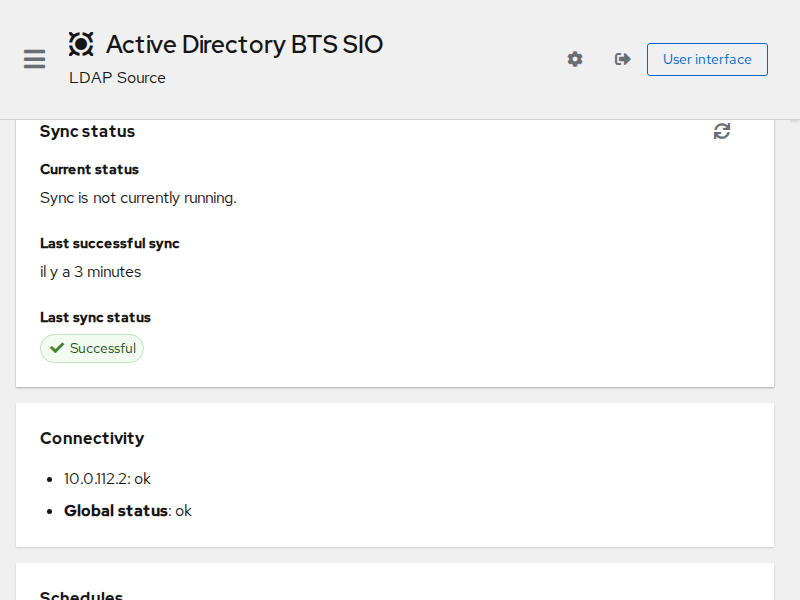This screenshot has width=800, height=600.
Task: Click the Successful status badge
Action: (x=92, y=348)
